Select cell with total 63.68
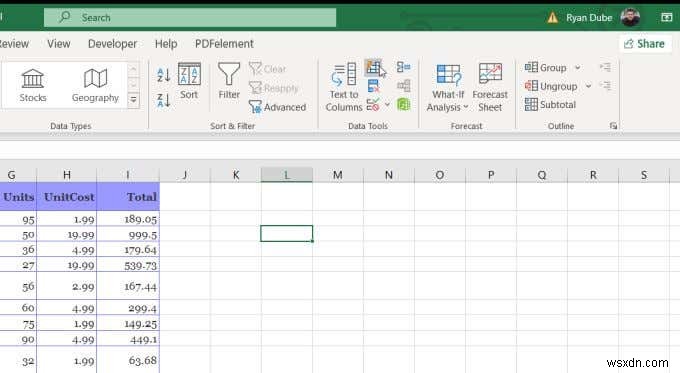The height and width of the screenshot is (373, 680). (x=128, y=360)
